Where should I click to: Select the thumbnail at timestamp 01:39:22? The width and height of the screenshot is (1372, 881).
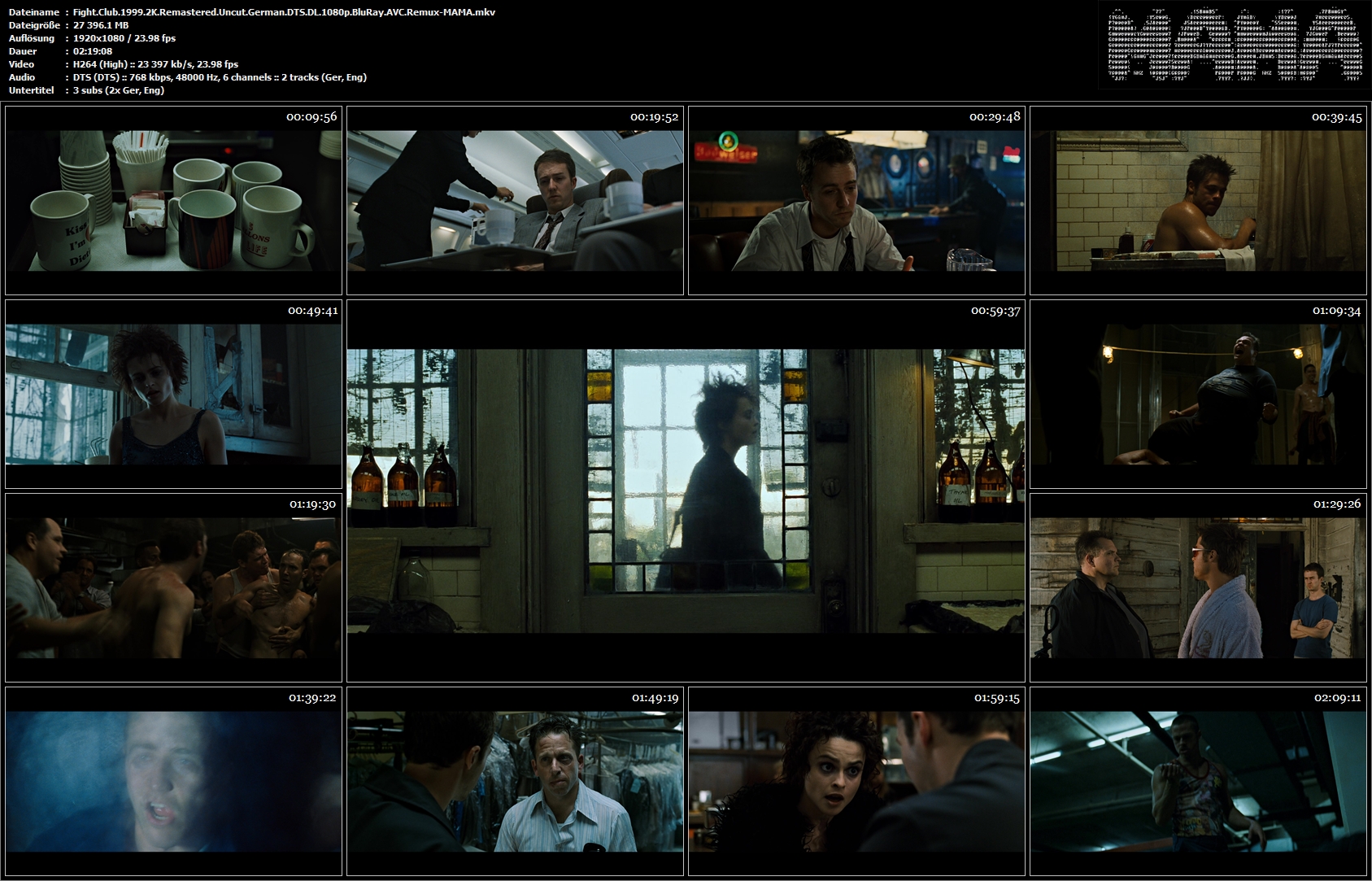pyautogui.click(x=173, y=781)
